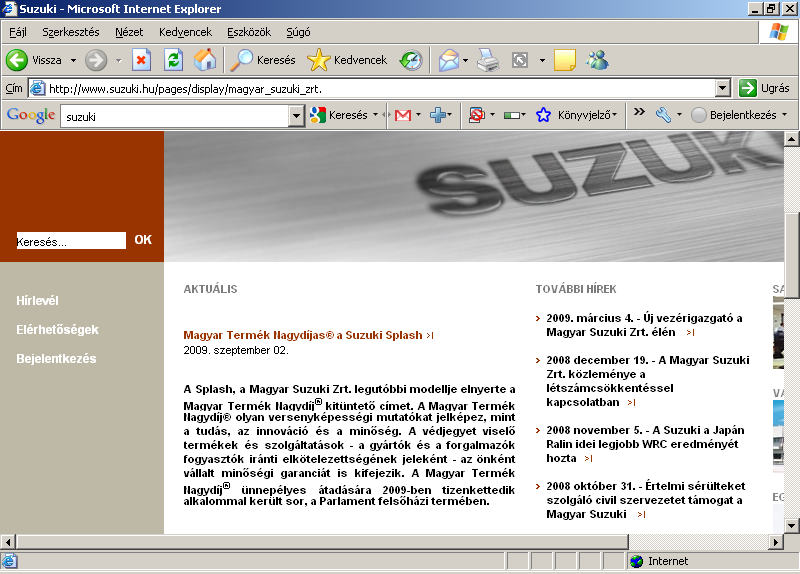Image resolution: width=800 pixels, height=574 pixels.
Task: Open the Gmail dropdown arrow
Action: point(418,115)
